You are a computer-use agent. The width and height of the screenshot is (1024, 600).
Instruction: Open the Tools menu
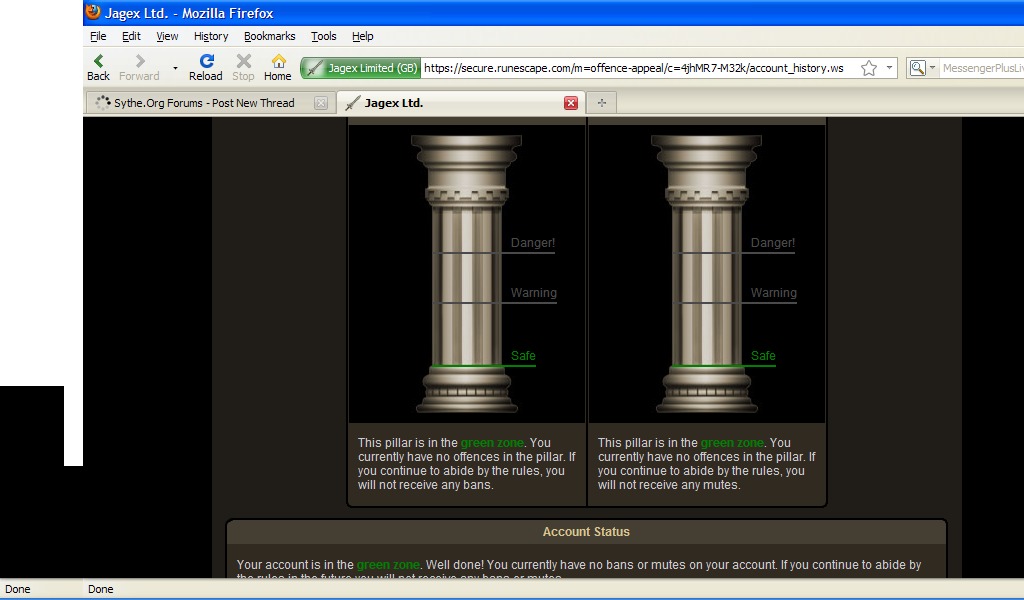point(324,36)
